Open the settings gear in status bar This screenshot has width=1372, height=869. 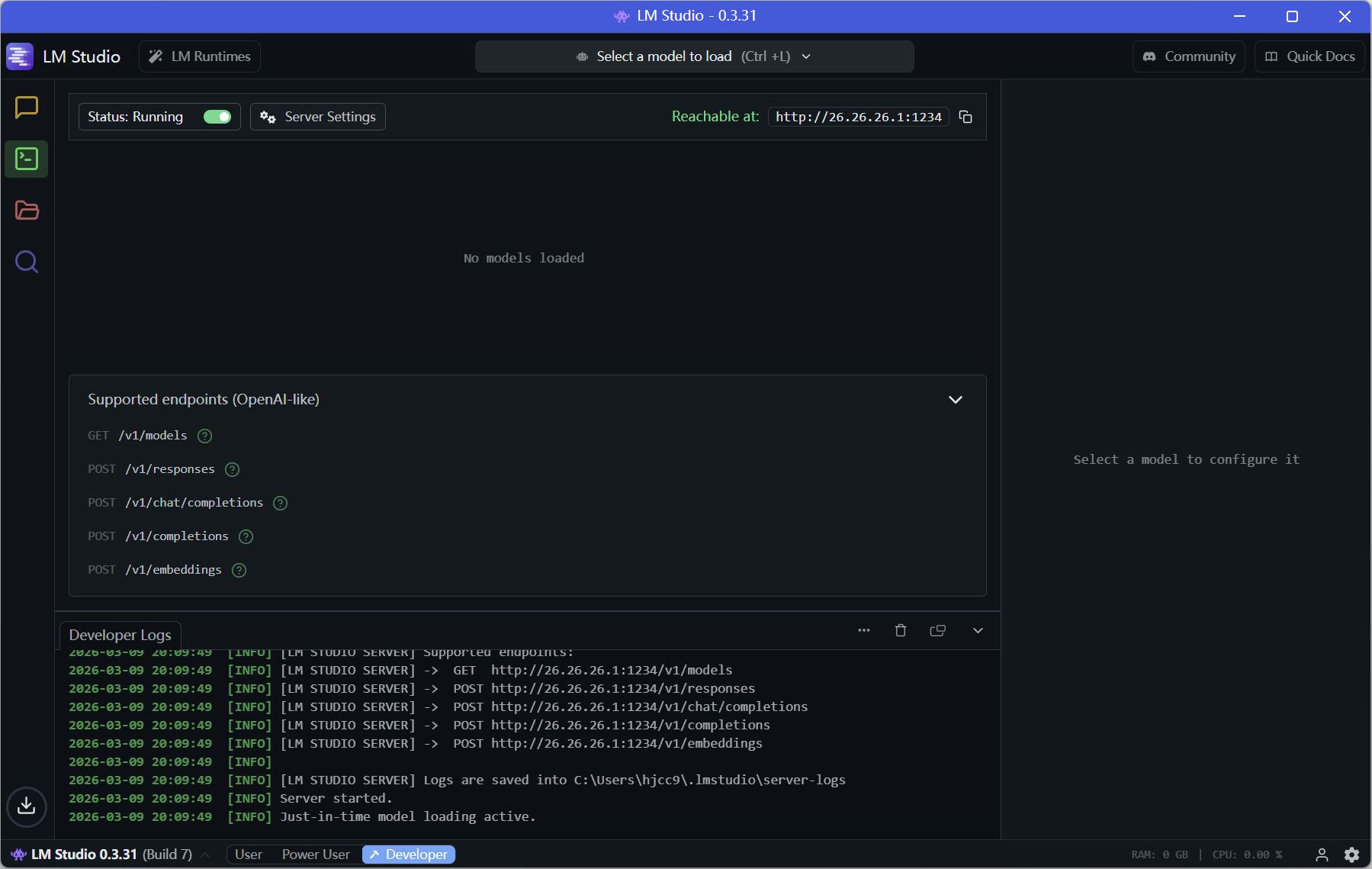1351,855
